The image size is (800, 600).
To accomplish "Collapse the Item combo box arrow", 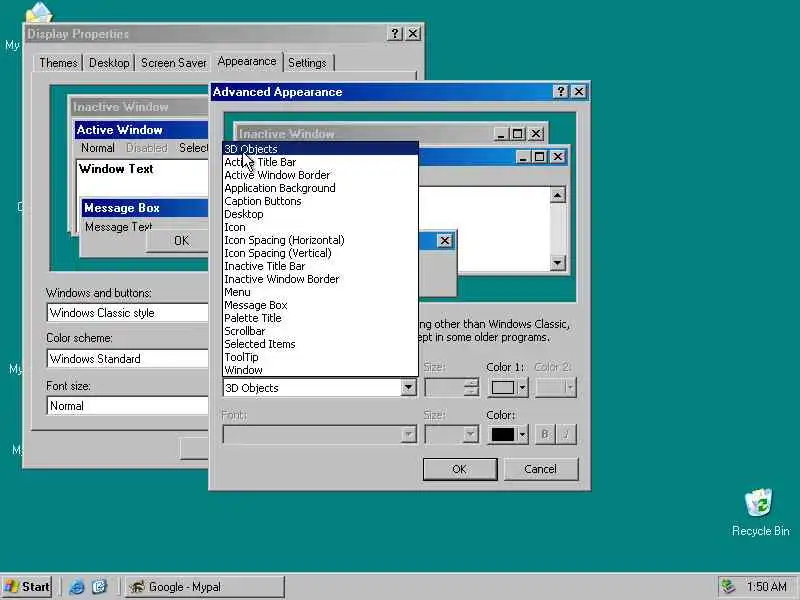I will point(408,388).
